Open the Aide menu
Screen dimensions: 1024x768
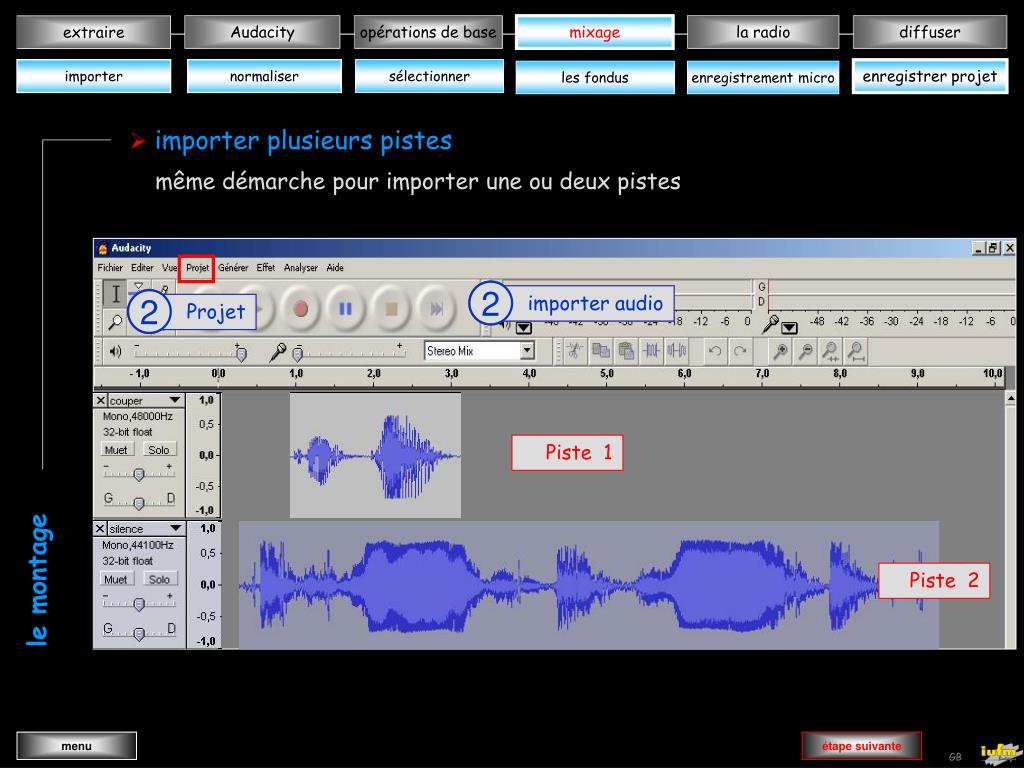tap(335, 268)
